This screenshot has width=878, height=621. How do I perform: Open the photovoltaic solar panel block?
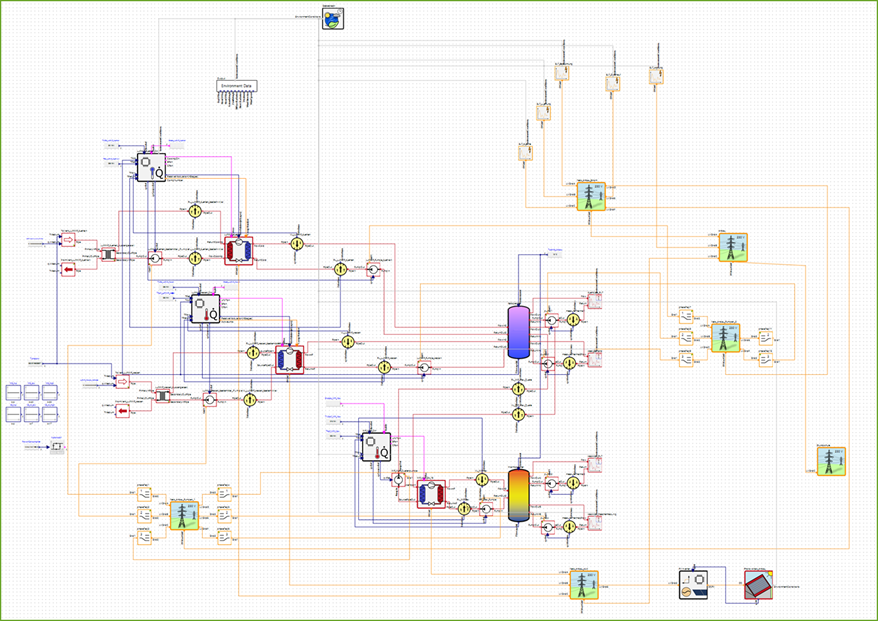point(758,585)
